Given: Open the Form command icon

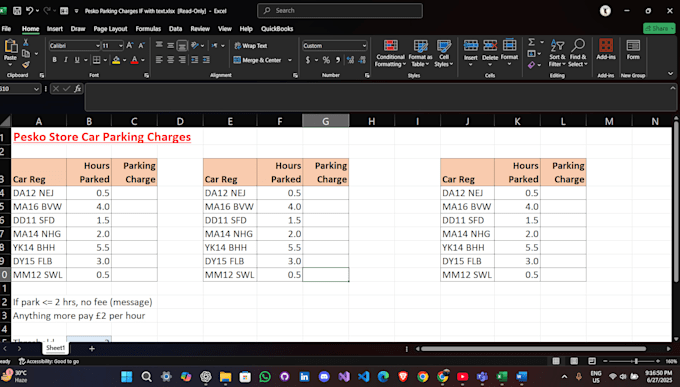Looking at the screenshot, I should click(633, 49).
